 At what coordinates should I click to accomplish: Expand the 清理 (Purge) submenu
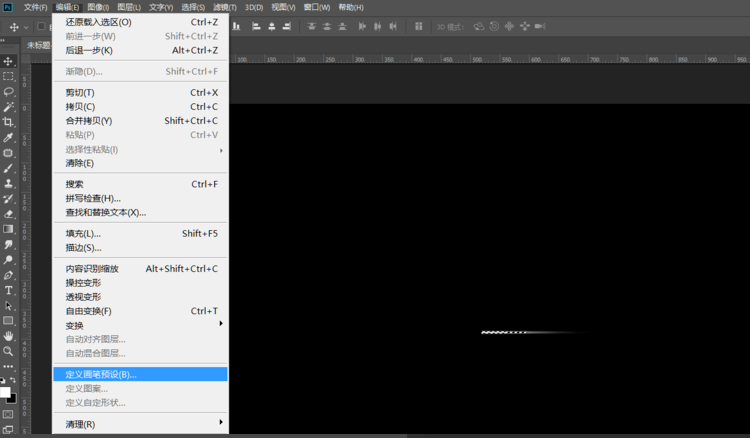point(140,424)
